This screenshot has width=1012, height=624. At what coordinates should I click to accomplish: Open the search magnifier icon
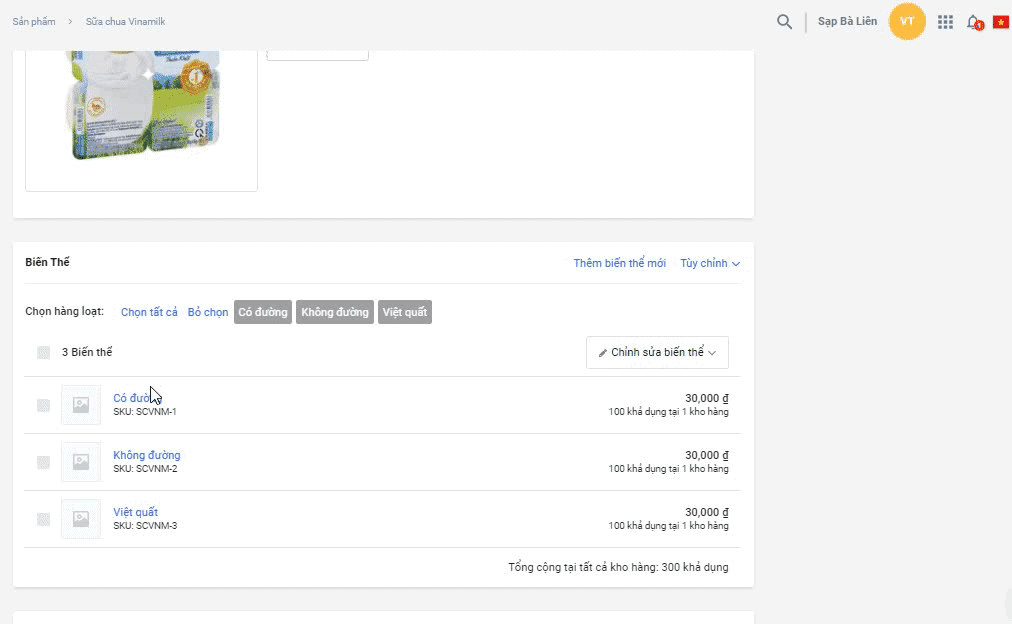coord(784,22)
